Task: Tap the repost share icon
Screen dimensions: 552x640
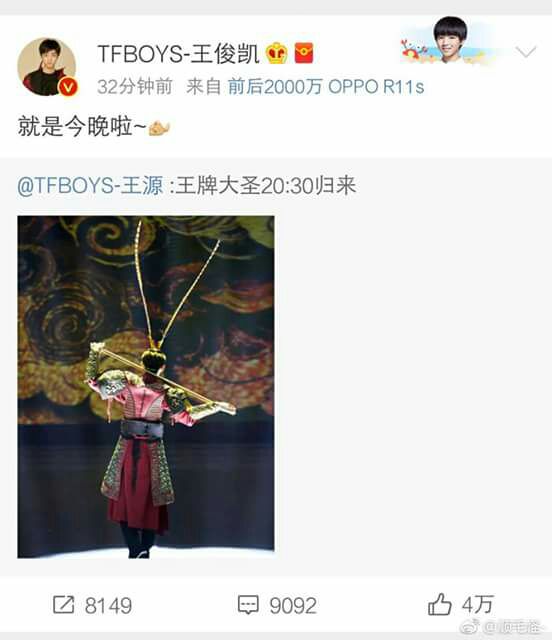Action: pyautogui.click(x=64, y=604)
